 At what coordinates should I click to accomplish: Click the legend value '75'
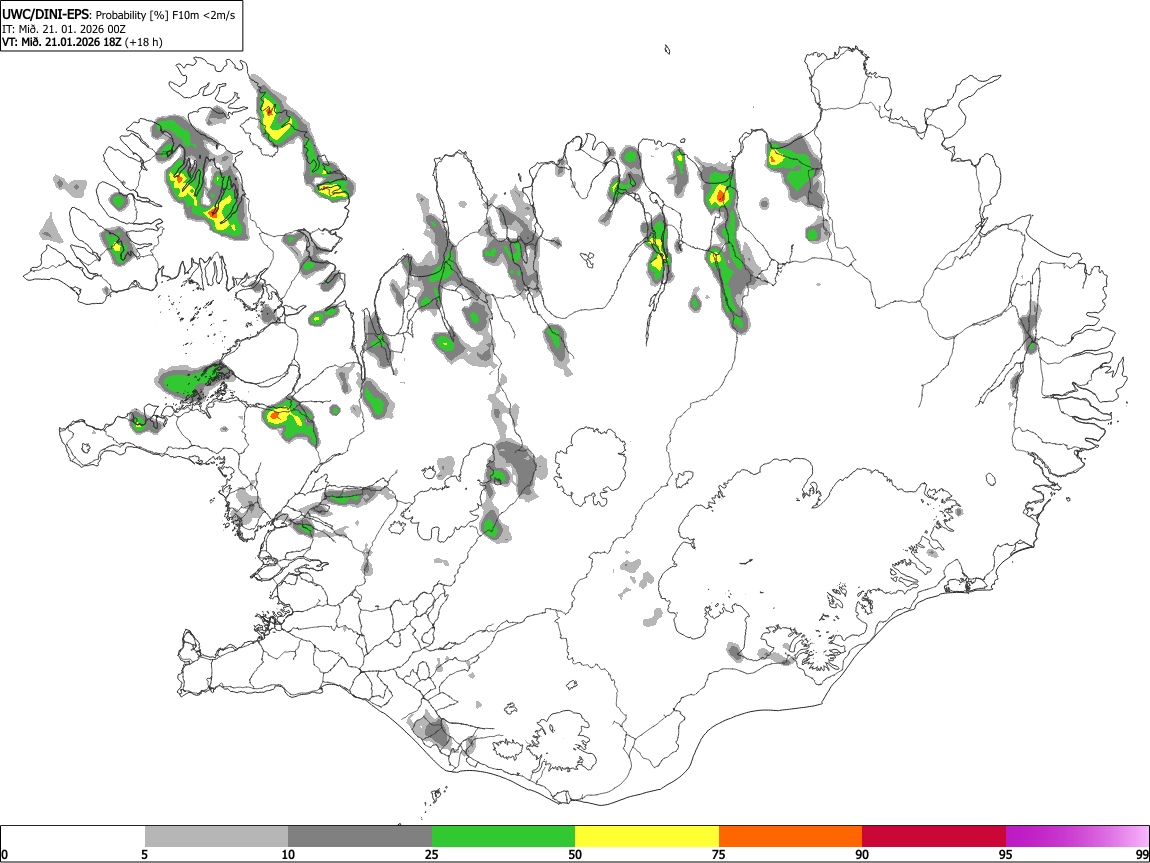tap(719, 854)
